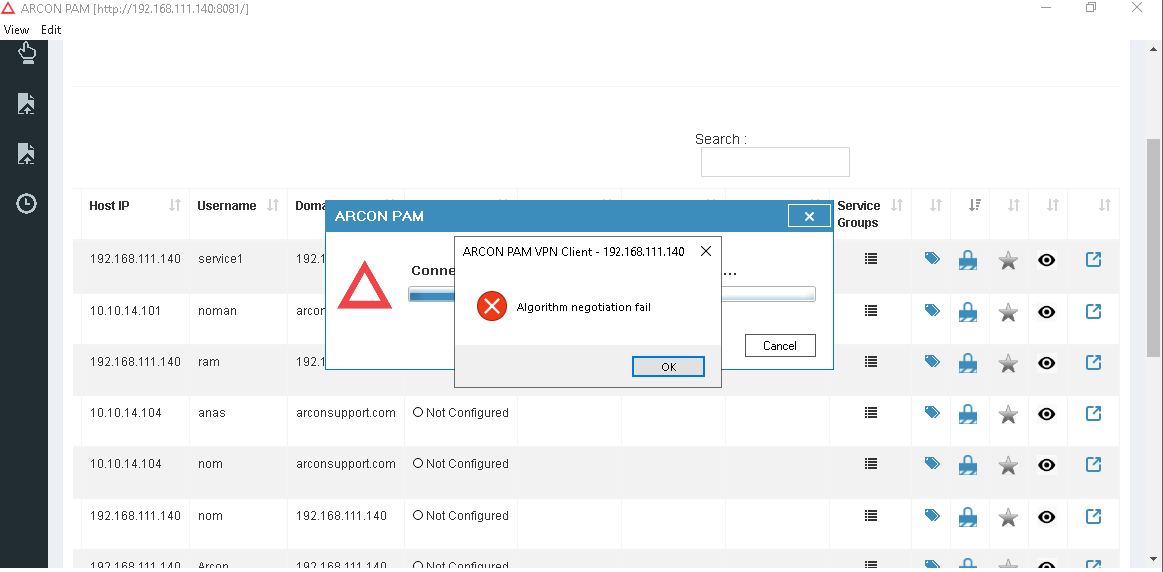Click the lock icon in service1 row
Viewport: 1163px width, 572px height.
pos(967,260)
